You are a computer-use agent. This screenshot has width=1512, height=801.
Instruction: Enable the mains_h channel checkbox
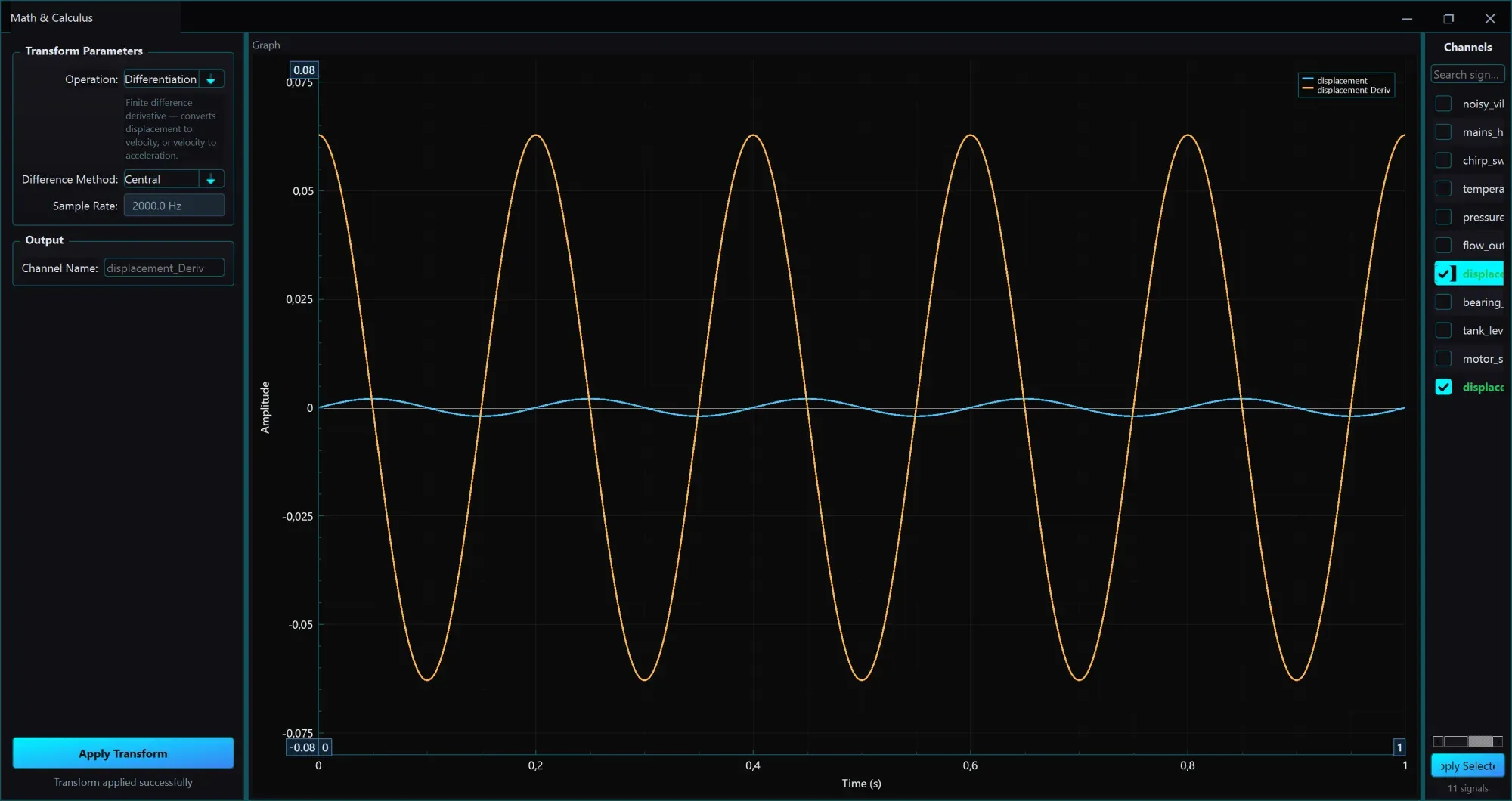click(x=1443, y=132)
